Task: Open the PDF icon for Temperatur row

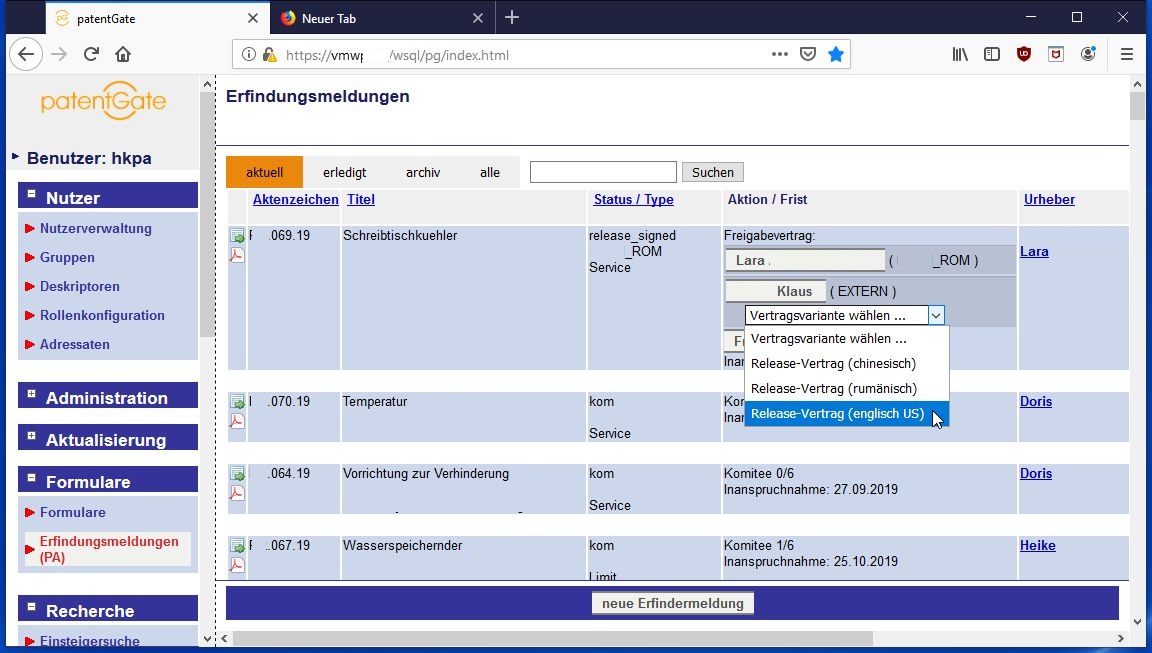Action: pyautogui.click(x=237, y=421)
